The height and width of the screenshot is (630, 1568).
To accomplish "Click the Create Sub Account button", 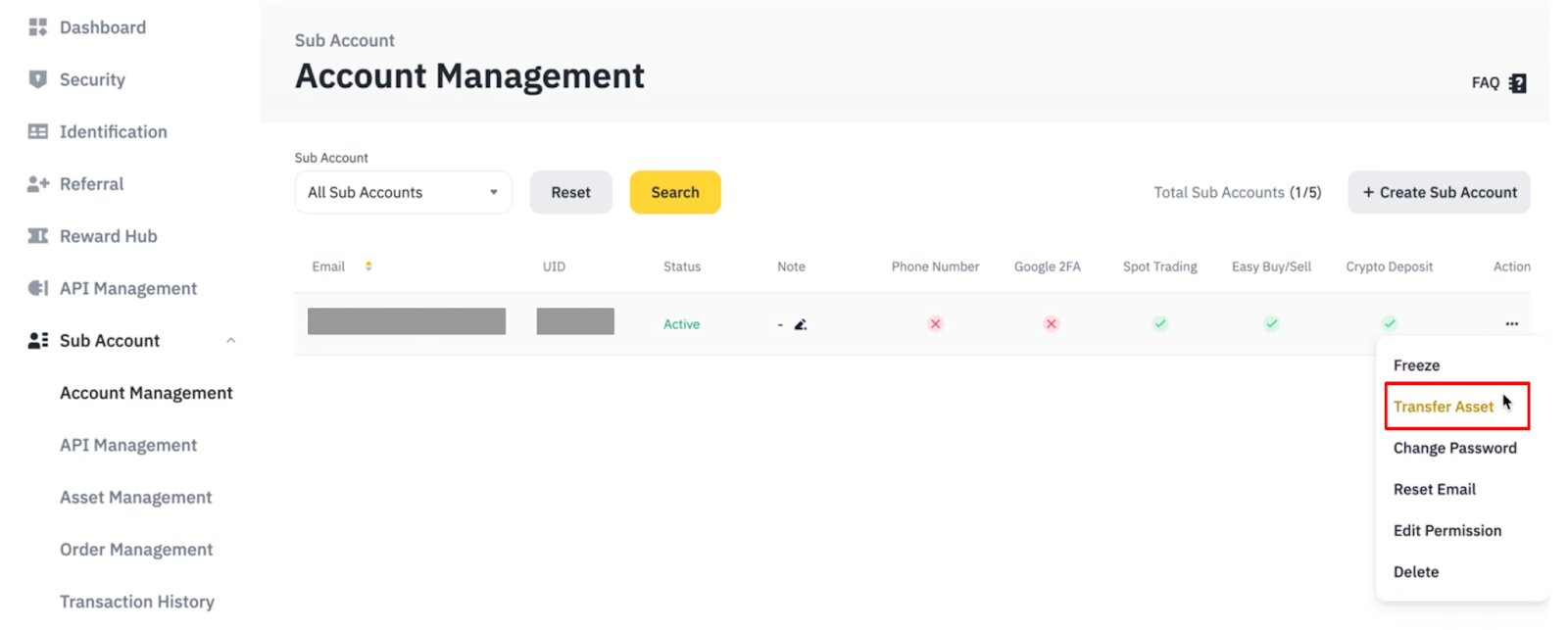I will click(1439, 193).
